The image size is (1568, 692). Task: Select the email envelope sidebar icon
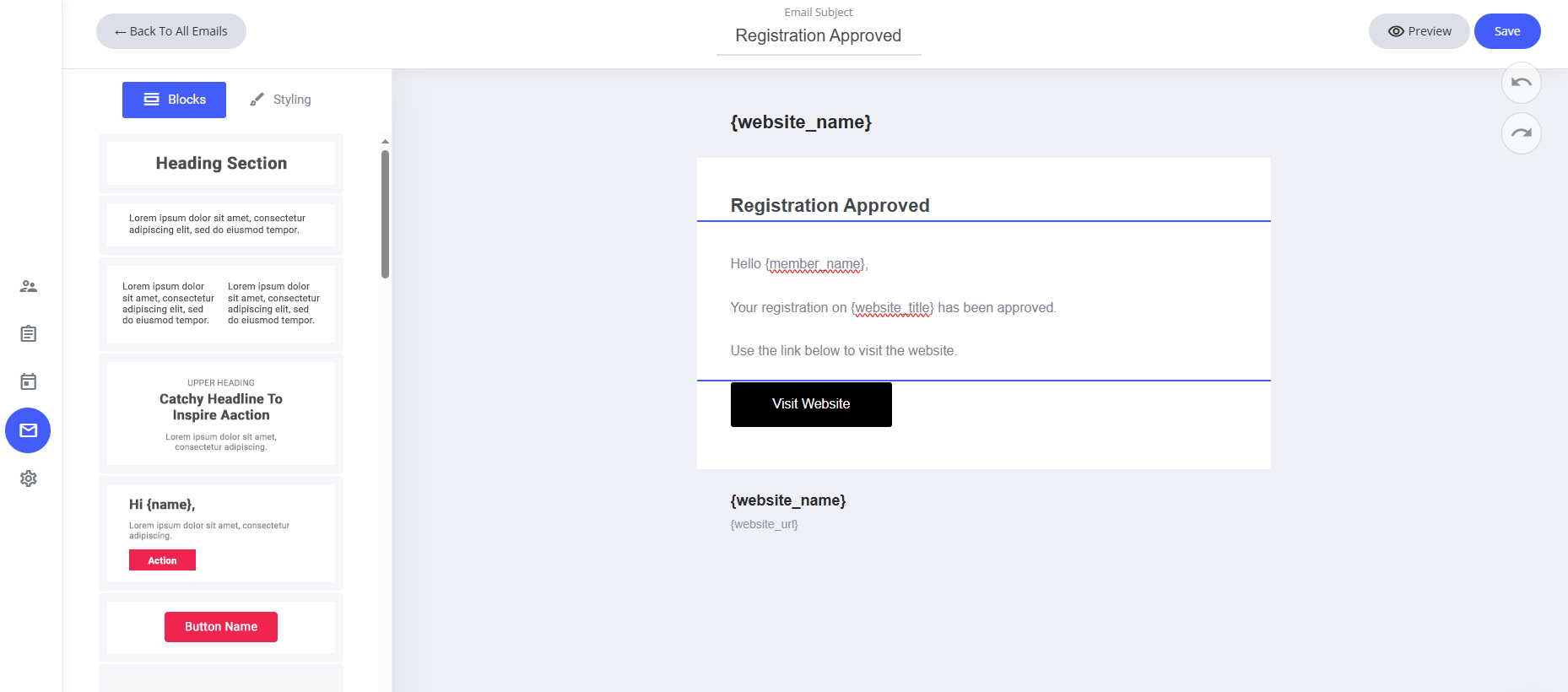click(x=28, y=430)
